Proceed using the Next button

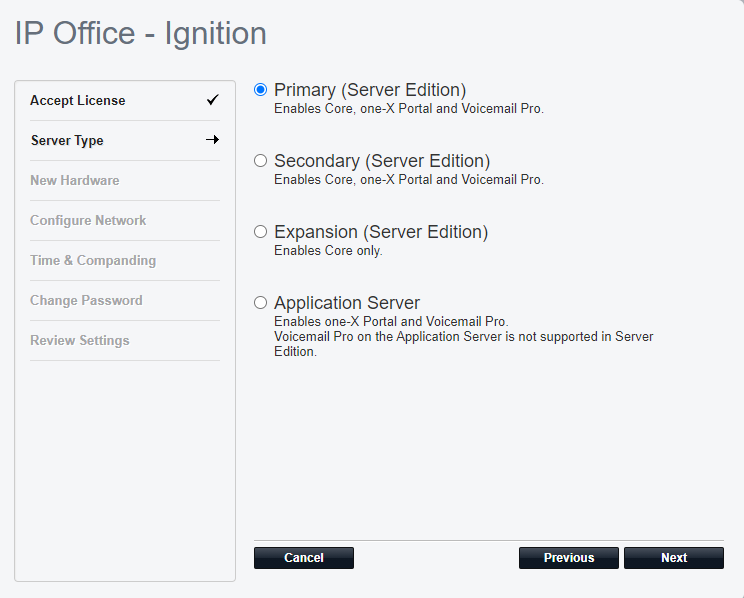674,558
